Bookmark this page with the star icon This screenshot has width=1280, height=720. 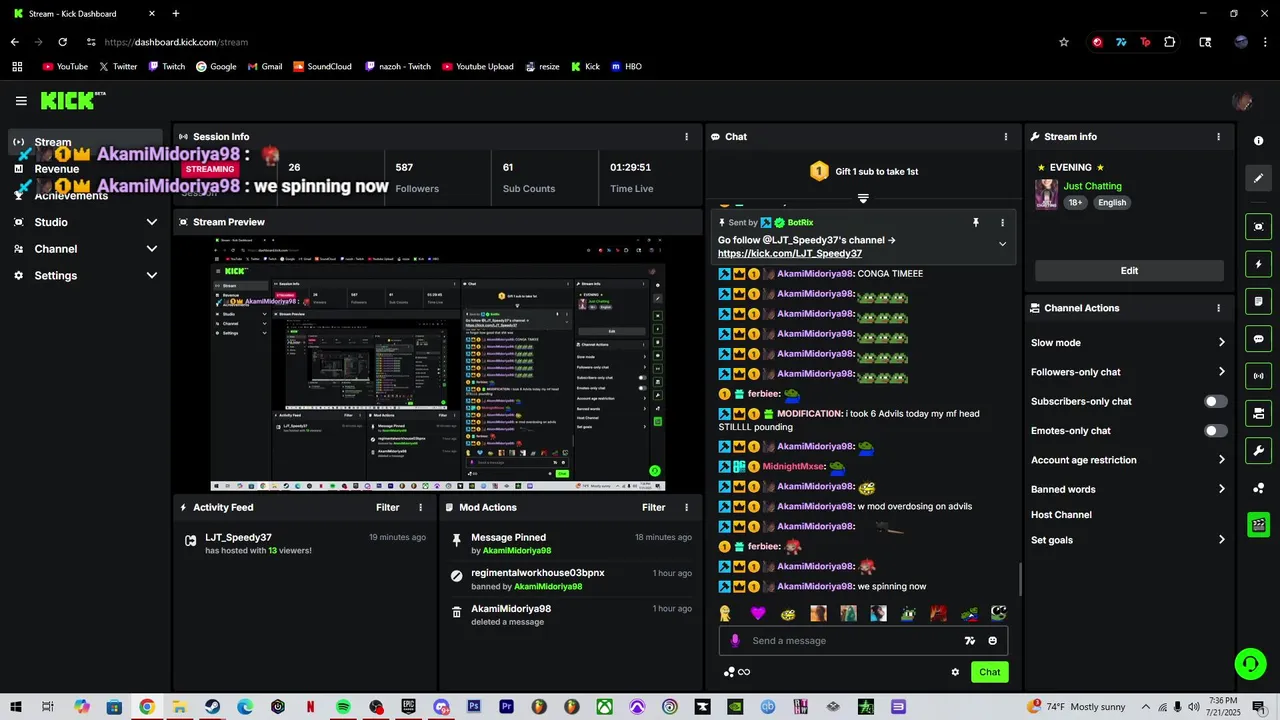click(1064, 42)
